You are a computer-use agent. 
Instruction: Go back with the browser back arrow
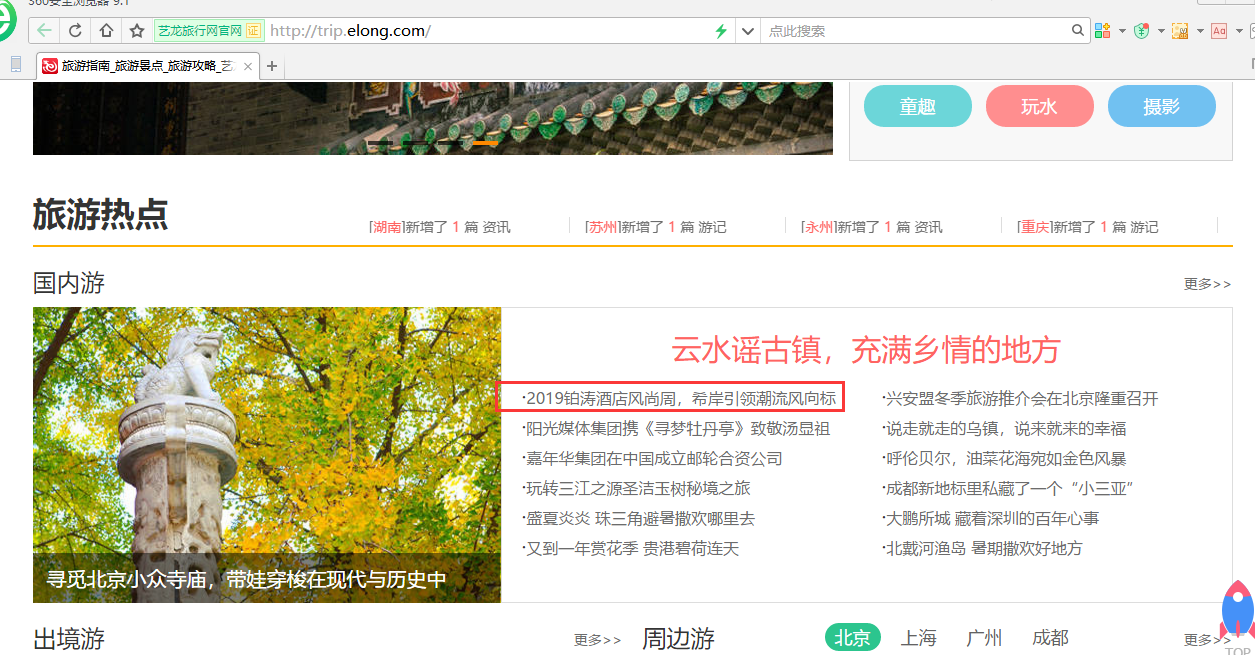pos(44,31)
